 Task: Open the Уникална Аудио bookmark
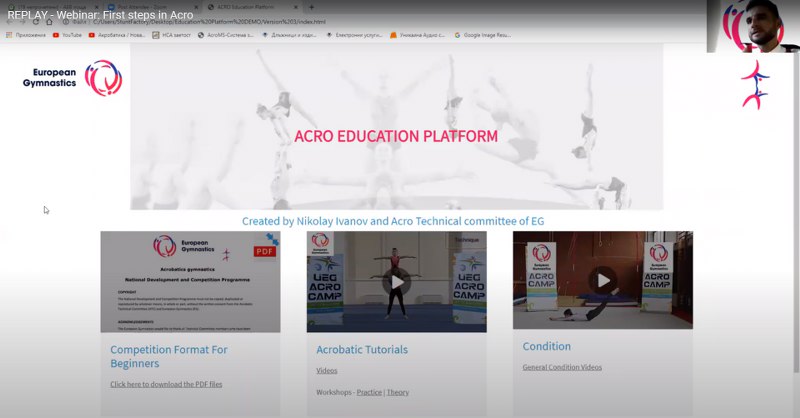pyautogui.click(x=417, y=35)
